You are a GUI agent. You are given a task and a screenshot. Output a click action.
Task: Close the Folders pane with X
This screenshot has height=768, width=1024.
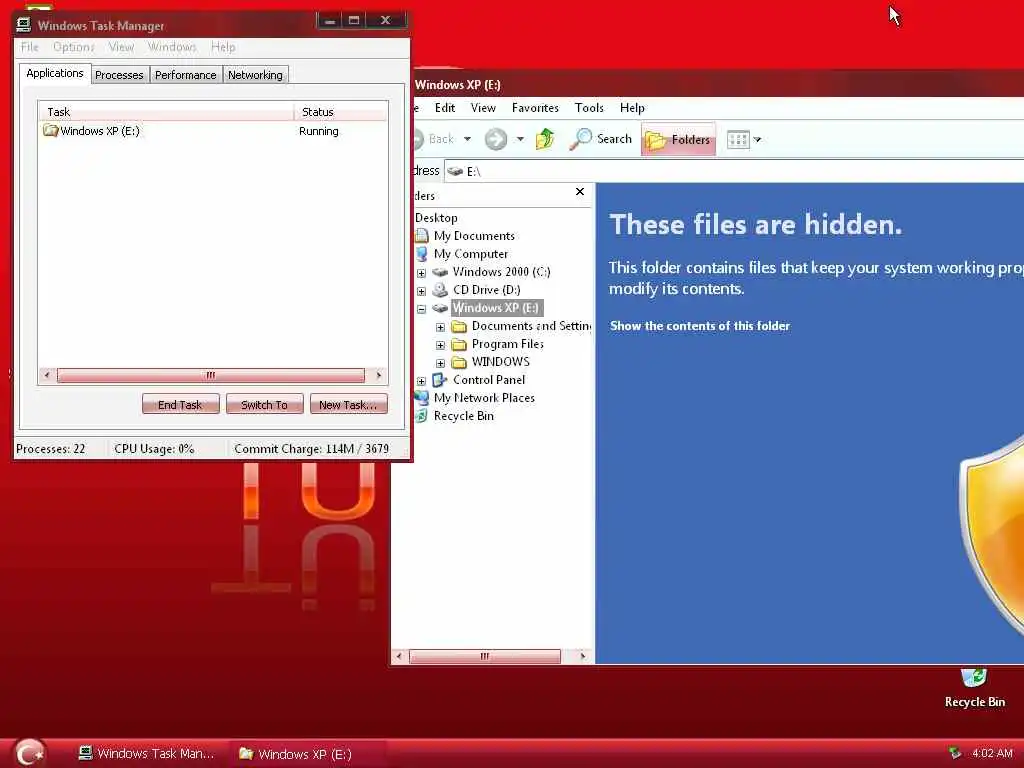579,191
